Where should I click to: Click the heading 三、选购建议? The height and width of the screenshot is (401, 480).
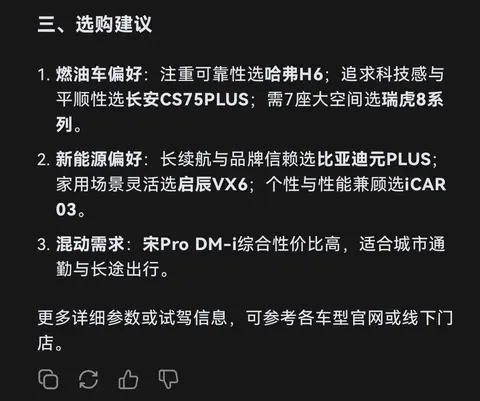click(x=95, y=24)
